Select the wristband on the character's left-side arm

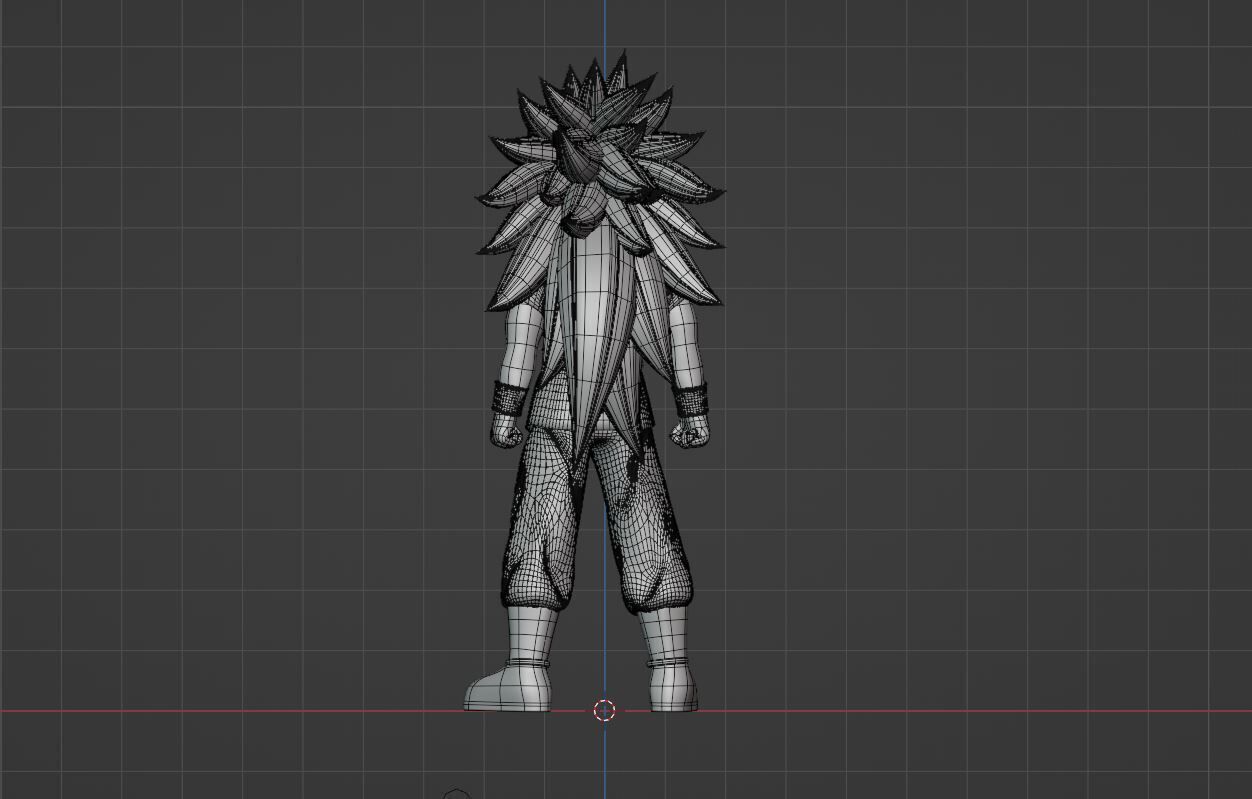click(508, 398)
